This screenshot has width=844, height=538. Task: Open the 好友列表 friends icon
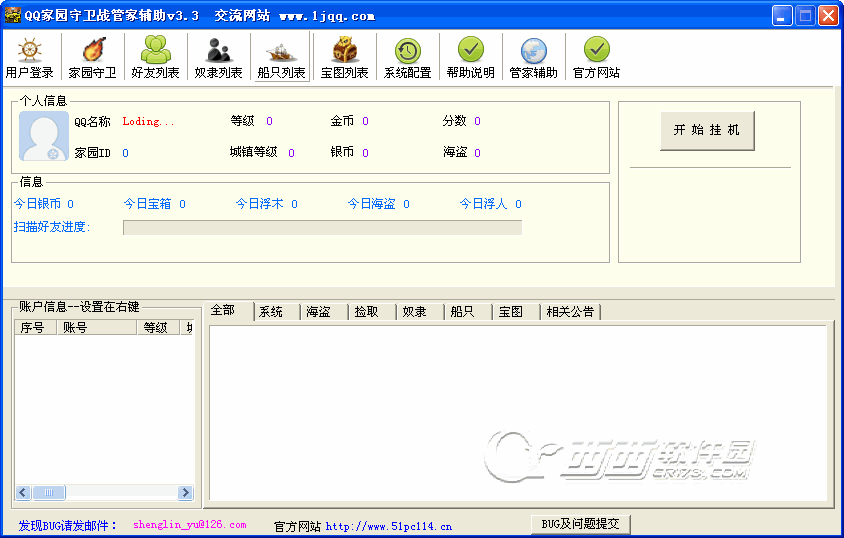click(156, 50)
